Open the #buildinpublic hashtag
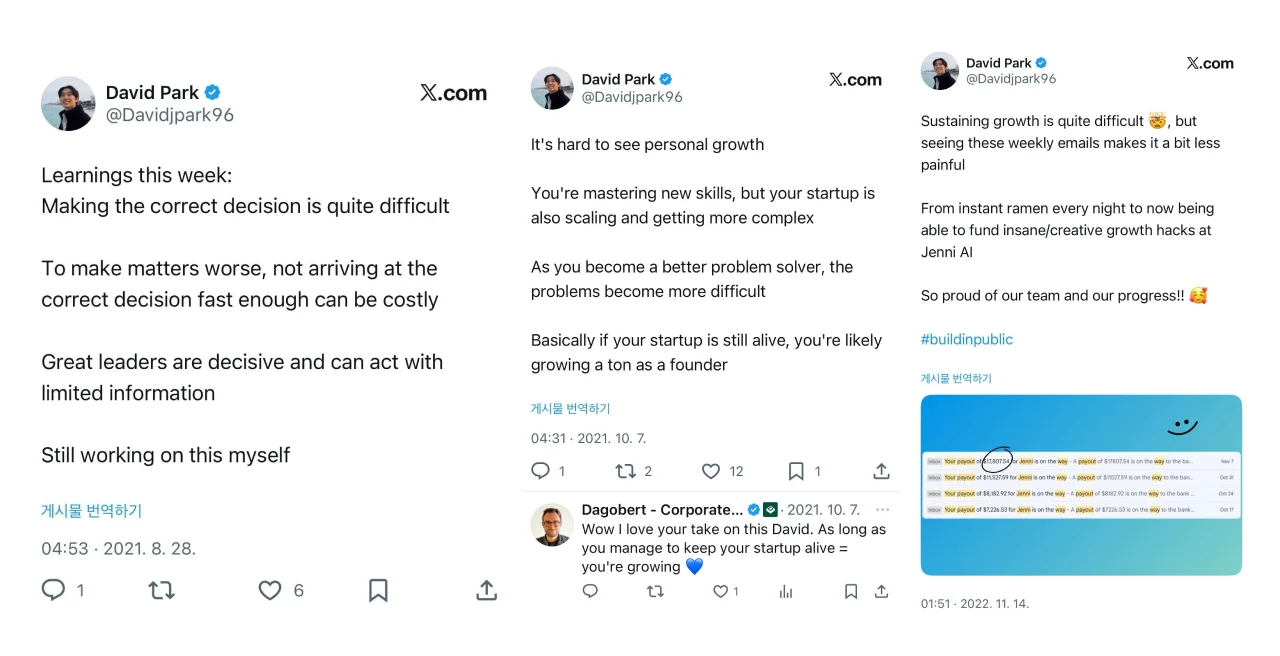Screen dimensions: 1280x656 (966, 339)
